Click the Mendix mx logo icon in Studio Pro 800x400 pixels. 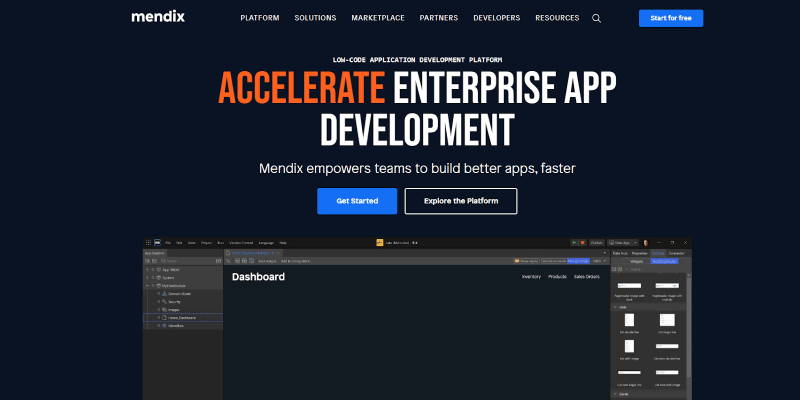click(x=157, y=243)
